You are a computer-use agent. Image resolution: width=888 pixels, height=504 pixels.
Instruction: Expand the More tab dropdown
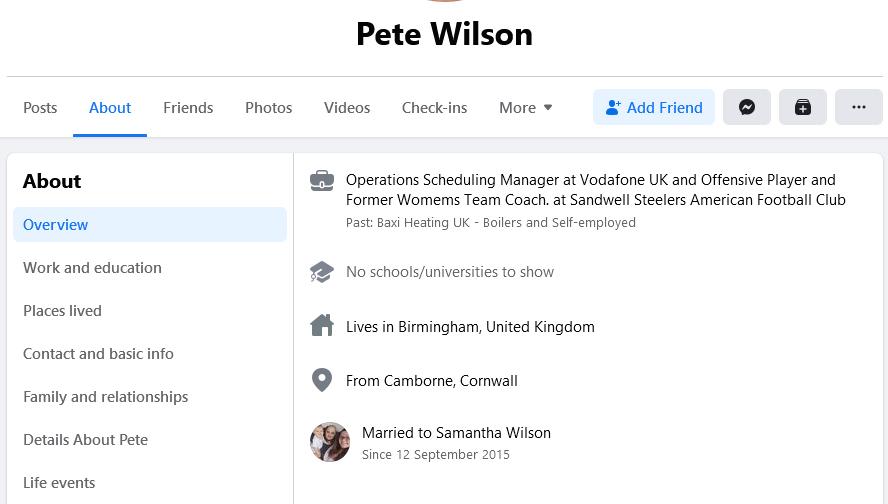(526, 107)
